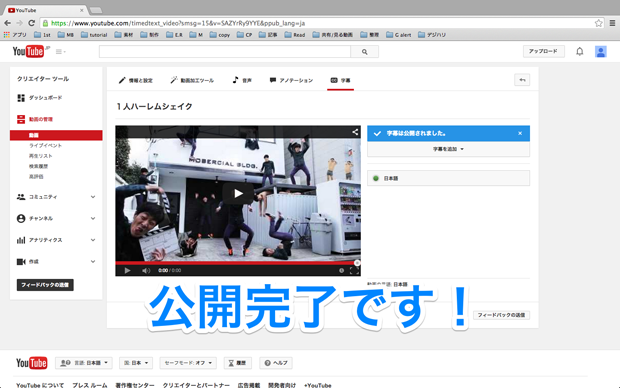Select 動画の管理 in sidebar
The height and width of the screenshot is (388, 620).
(x=35, y=119)
